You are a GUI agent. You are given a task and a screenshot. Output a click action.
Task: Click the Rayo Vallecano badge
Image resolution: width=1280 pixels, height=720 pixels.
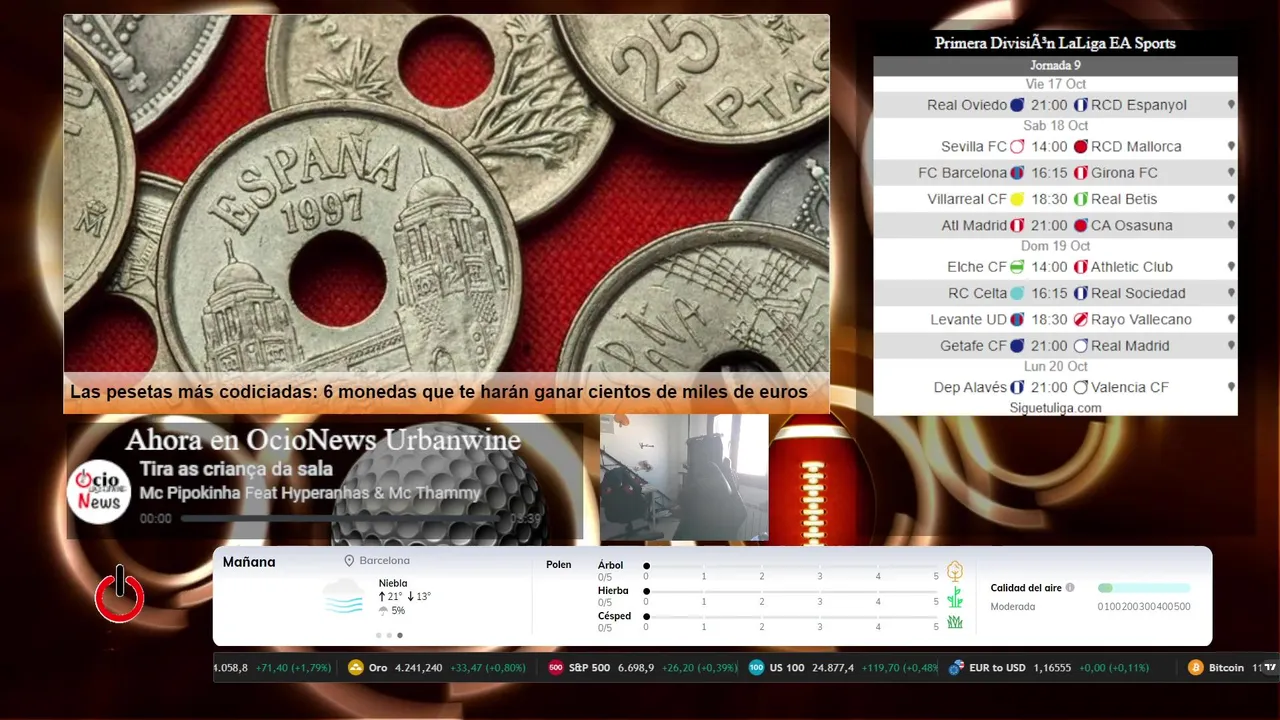point(1080,319)
